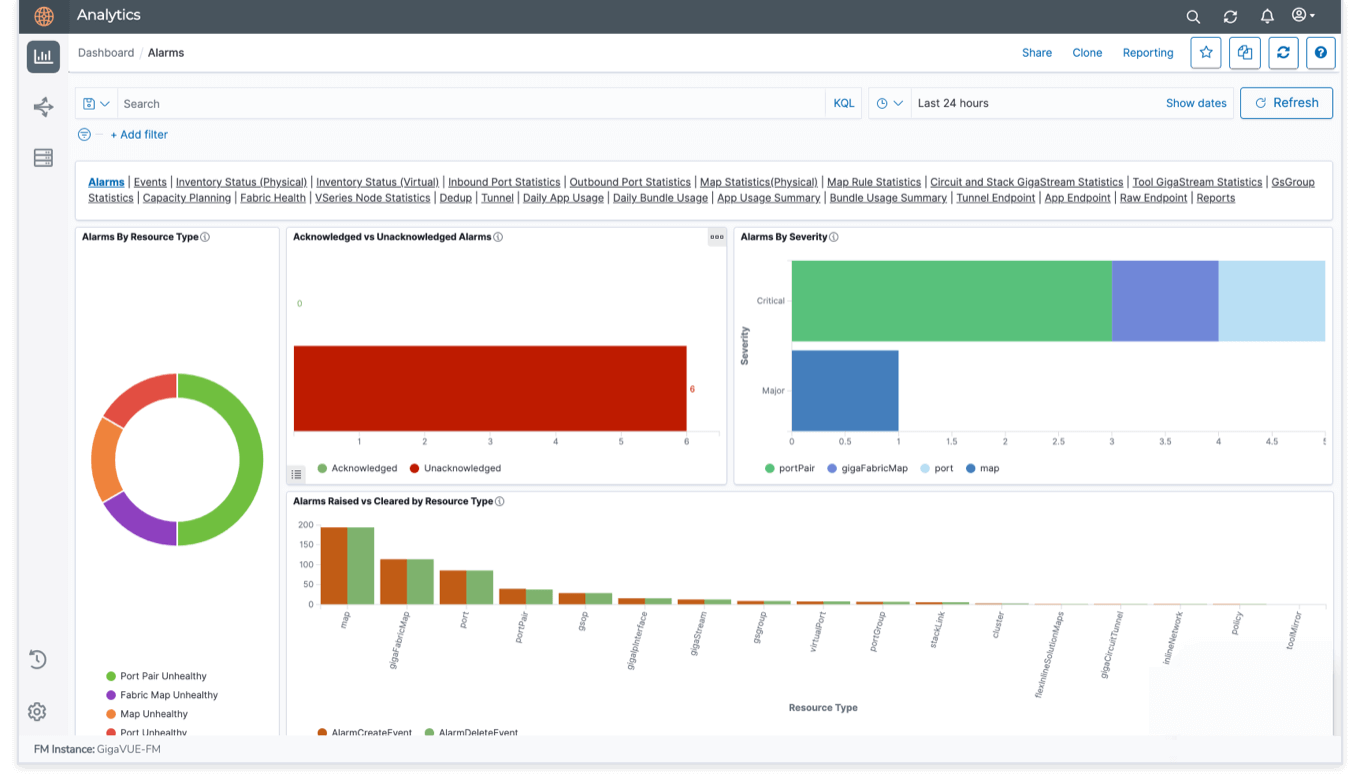Click the Share link
The image size is (1360, 780).
(1037, 53)
